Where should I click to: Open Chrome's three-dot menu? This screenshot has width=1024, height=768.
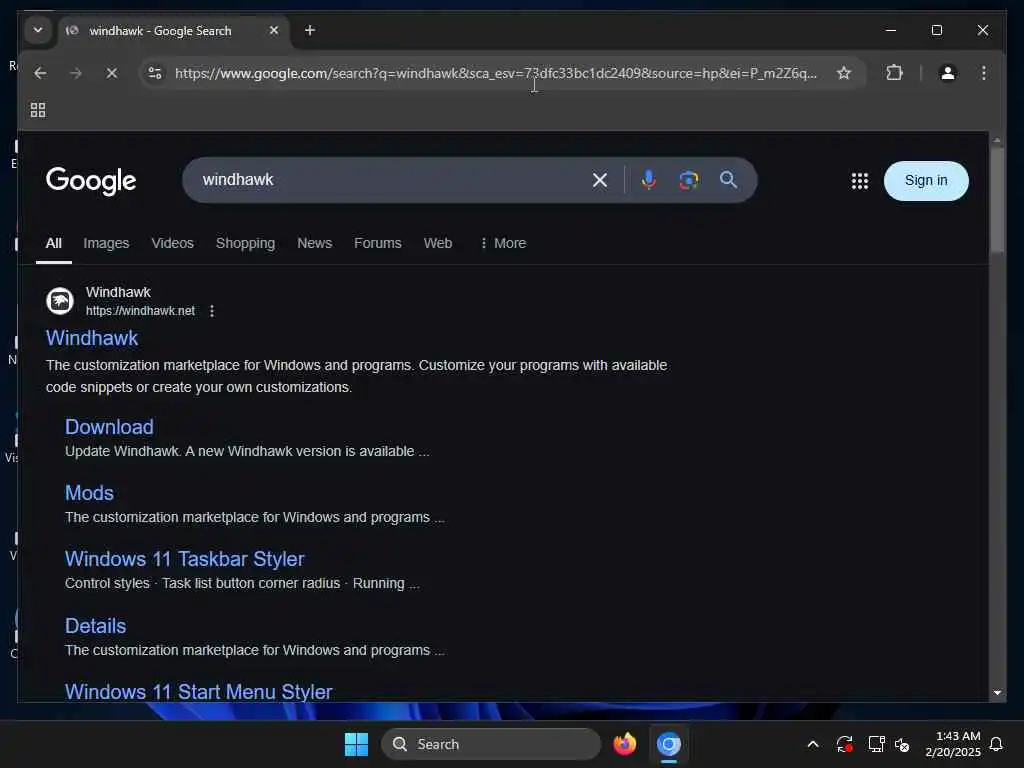click(x=984, y=73)
